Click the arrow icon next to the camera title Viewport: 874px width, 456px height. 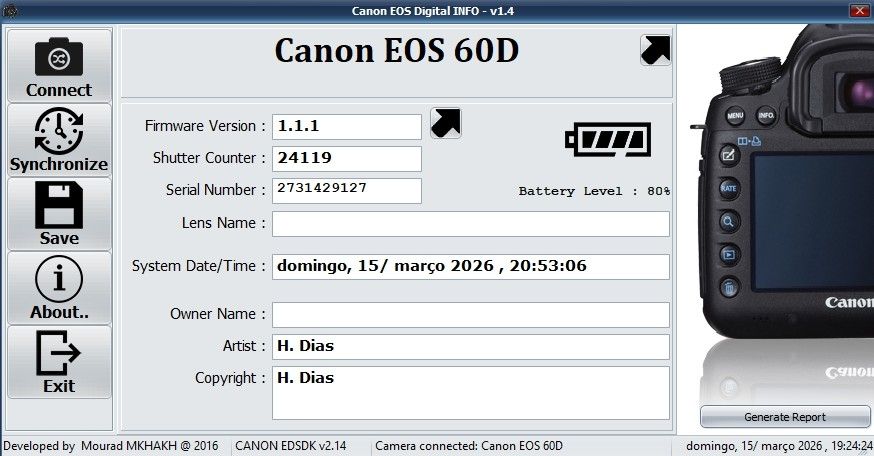click(656, 50)
